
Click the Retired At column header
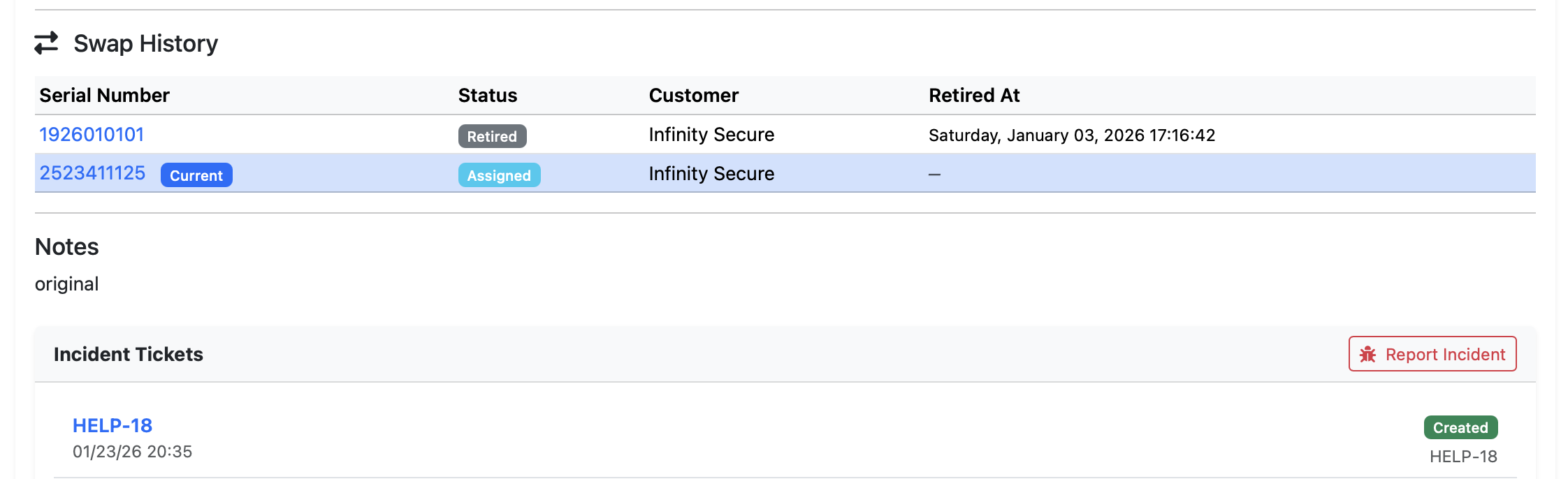(974, 96)
